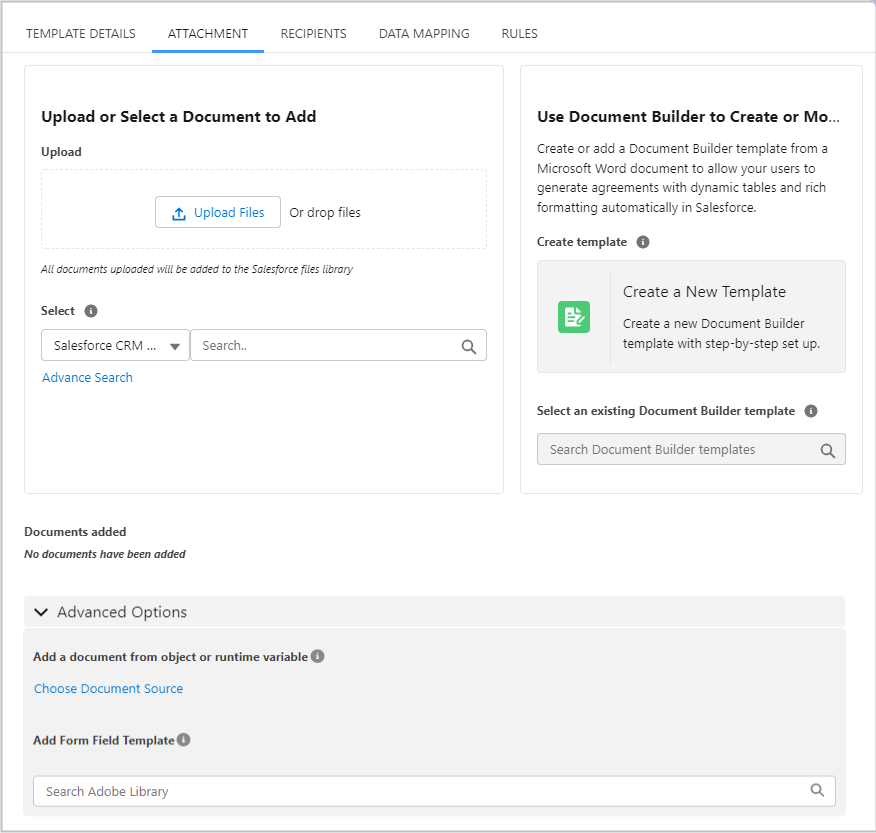The image size is (876, 833).
Task: Switch to the Data Mapping tab
Action: [x=423, y=33]
